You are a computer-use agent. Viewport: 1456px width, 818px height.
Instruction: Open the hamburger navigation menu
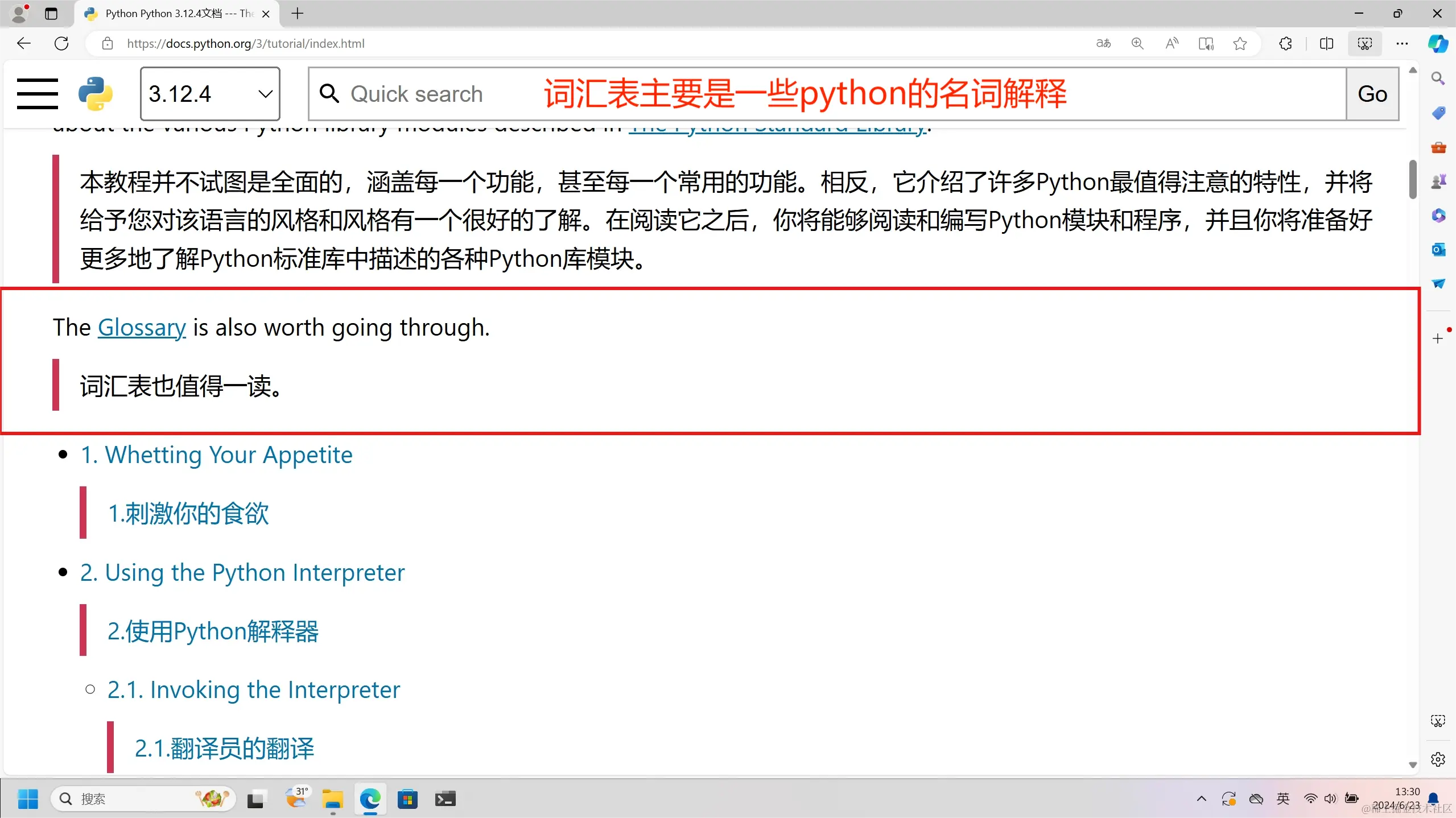pos(38,94)
